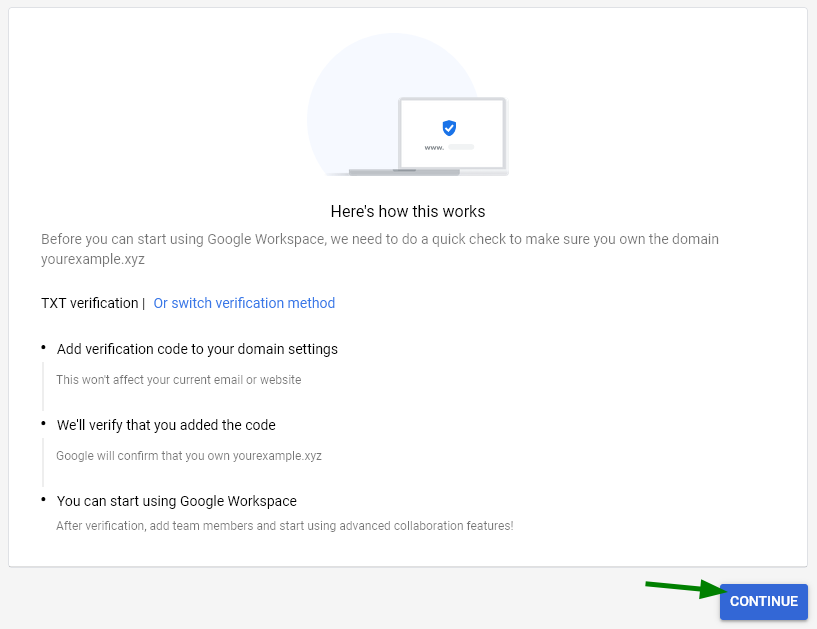Click the 'After verification, add team members' text
Image resolution: width=817 pixels, height=629 pixels.
(x=284, y=526)
